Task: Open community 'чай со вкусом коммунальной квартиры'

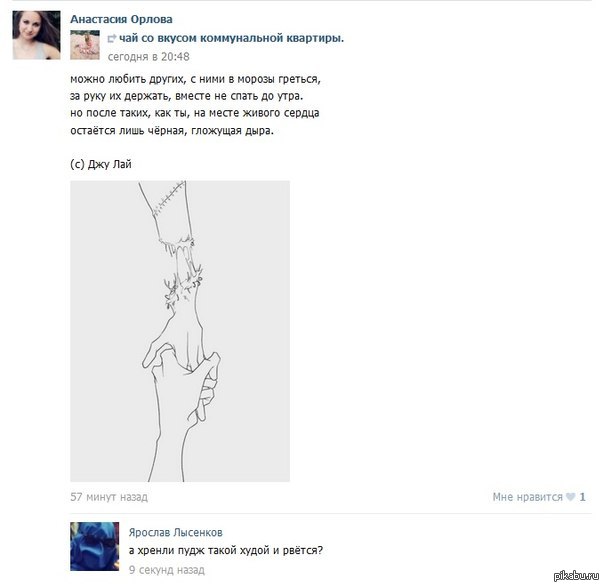Action: click(x=232, y=38)
